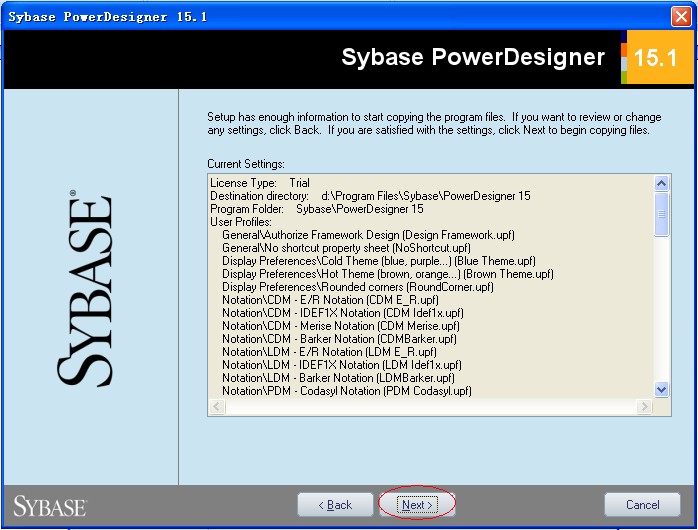The height and width of the screenshot is (530, 698).
Task: Click the License Type: Trial line
Action: pos(260,183)
